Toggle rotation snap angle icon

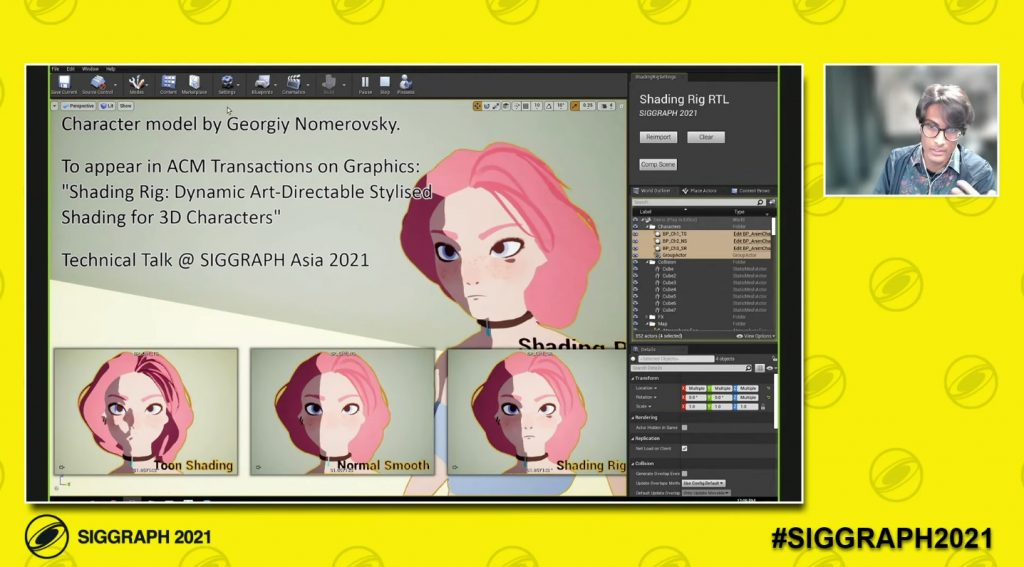coord(549,106)
